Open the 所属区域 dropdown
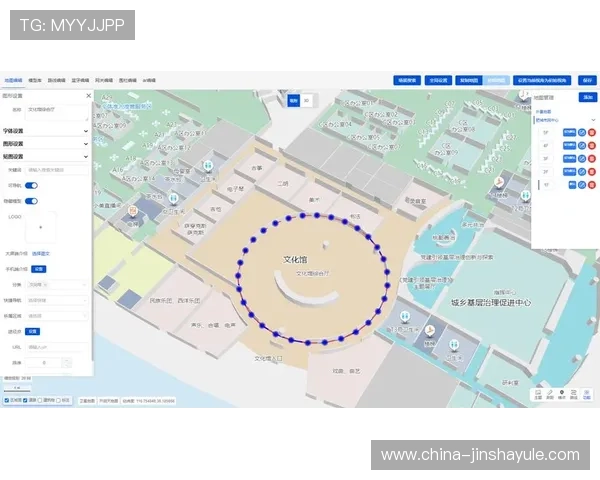Image resolution: width=600 pixels, height=480 pixels. (x=57, y=316)
